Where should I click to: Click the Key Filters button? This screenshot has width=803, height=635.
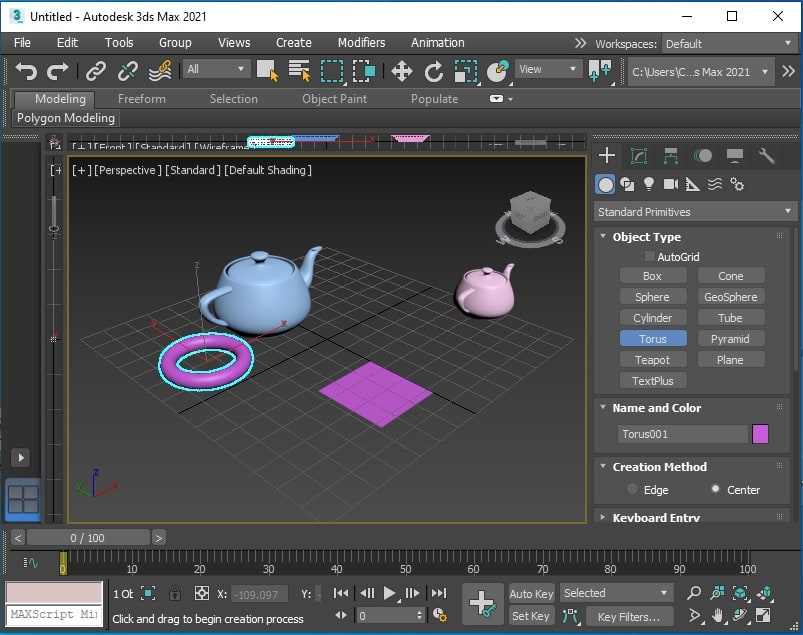[629, 617]
